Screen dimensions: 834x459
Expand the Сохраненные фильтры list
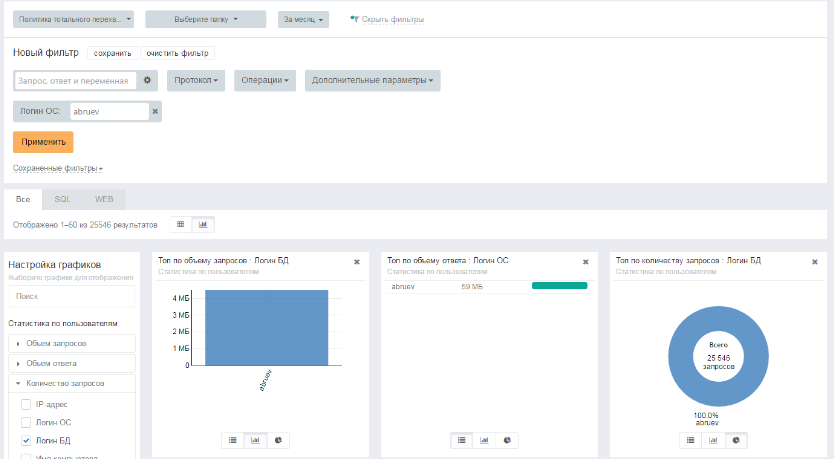[x=57, y=168]
